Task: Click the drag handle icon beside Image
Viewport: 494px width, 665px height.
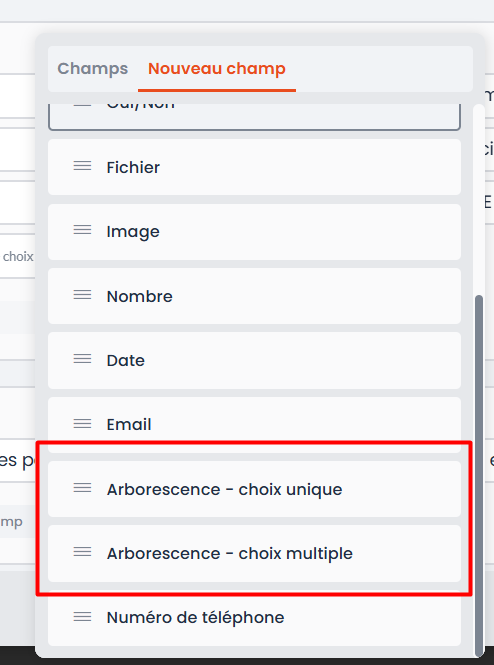Action: click(82, 230)
